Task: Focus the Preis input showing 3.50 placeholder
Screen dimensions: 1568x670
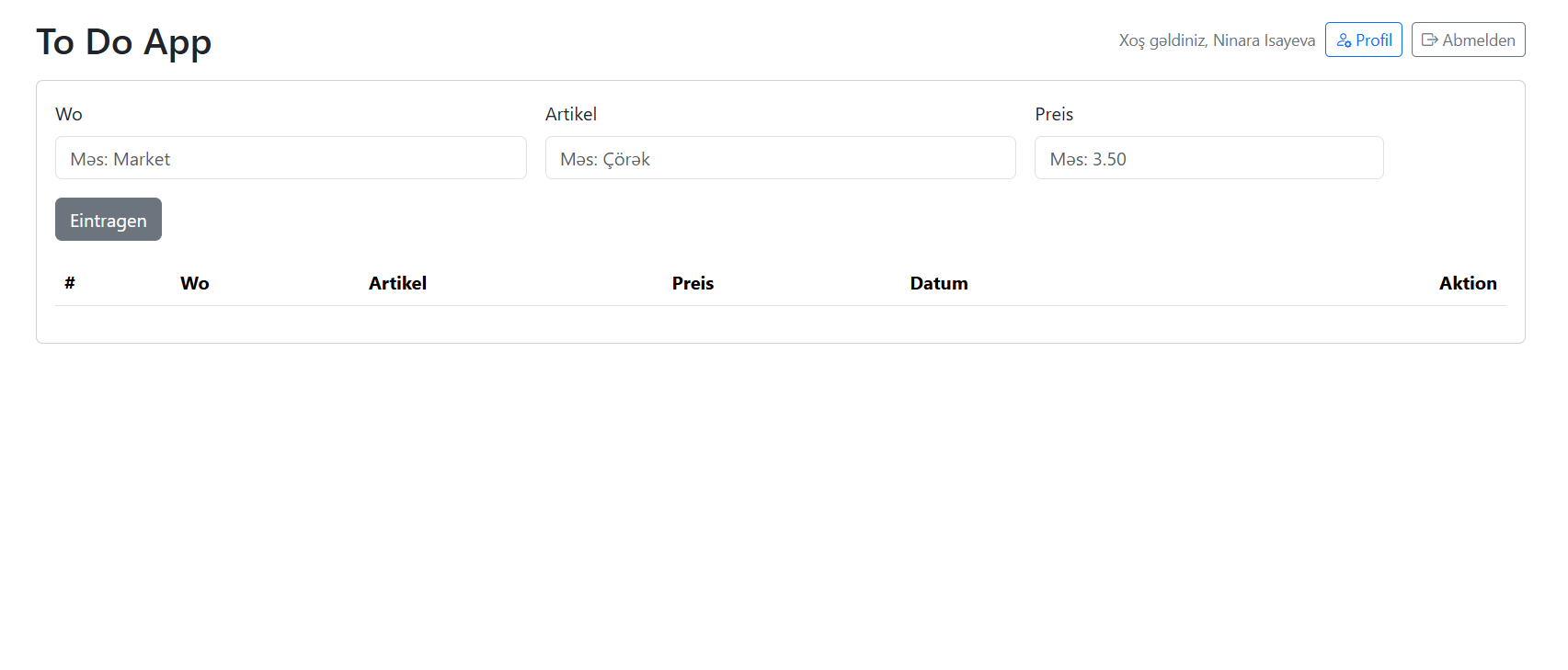Action: [x=1208, y=158]
